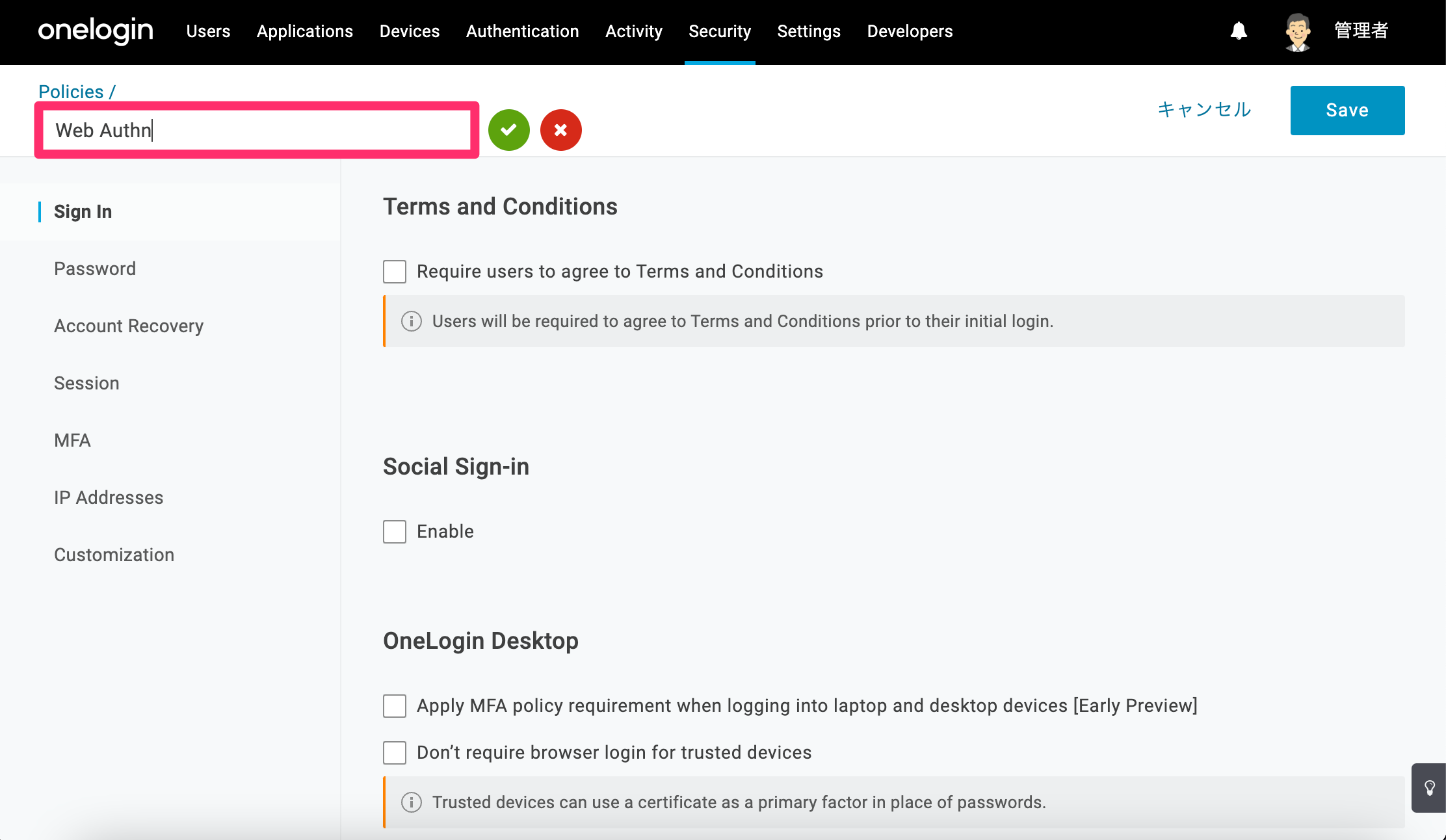This screenshot has width=1446, height=840.
Task: Open the Devices menu
Action: pos(410,31)
